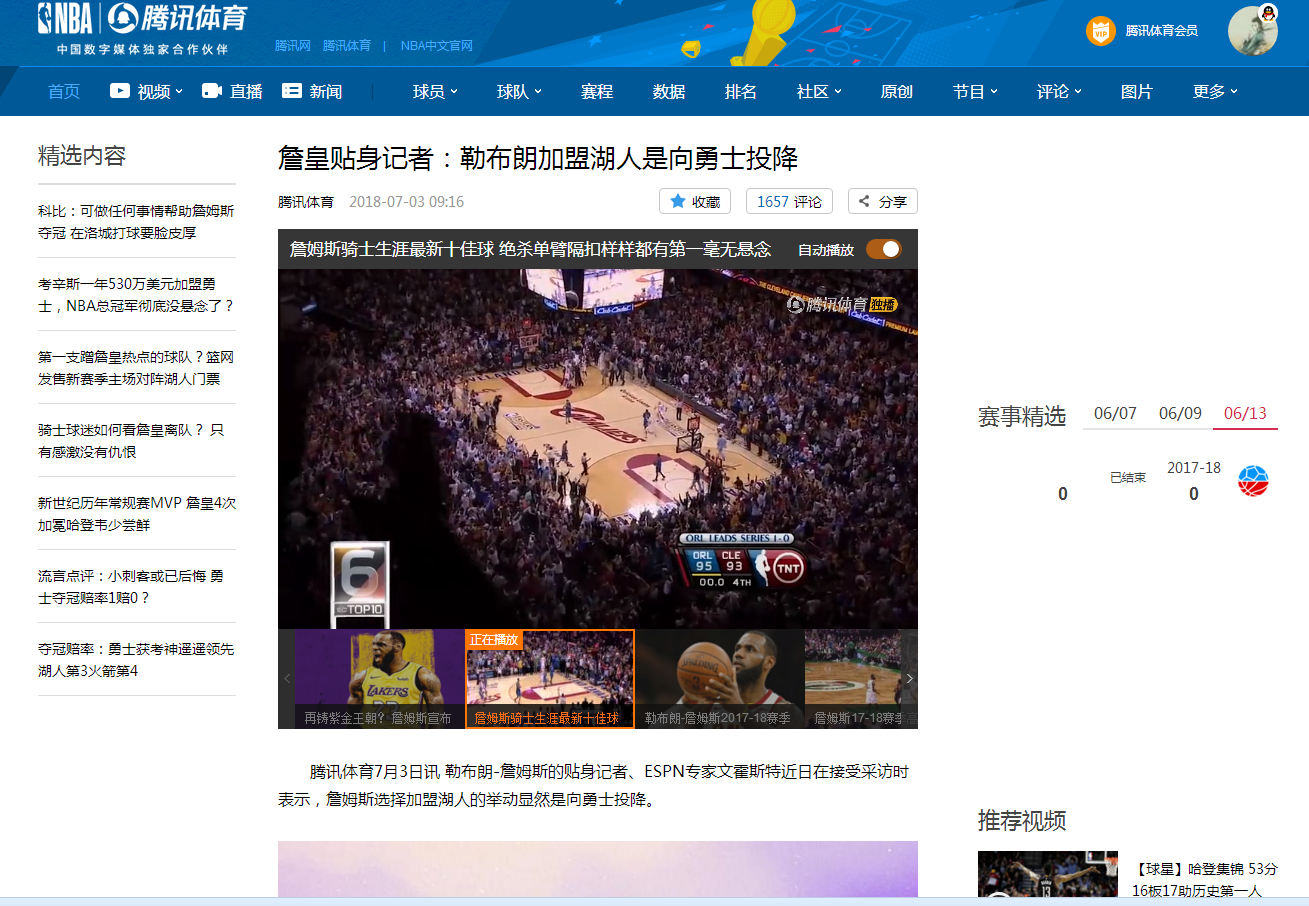This screenshot has width=1309, height=906.
Task: Open the user profile avatar
Action: click(x=1253, y=30)
